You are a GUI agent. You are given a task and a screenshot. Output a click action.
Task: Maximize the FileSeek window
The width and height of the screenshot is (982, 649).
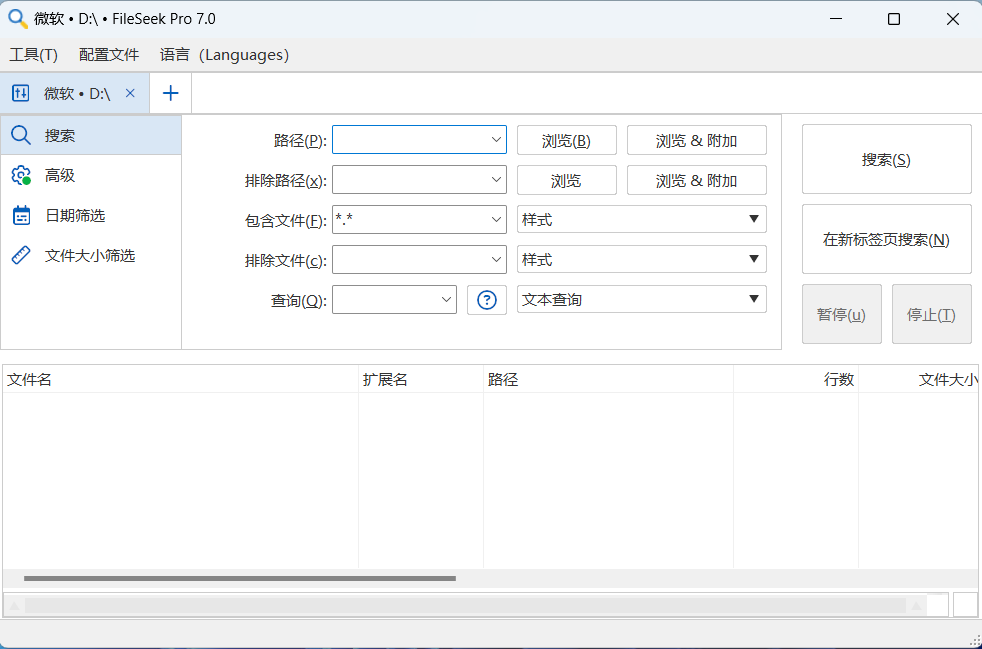point(894,19)
